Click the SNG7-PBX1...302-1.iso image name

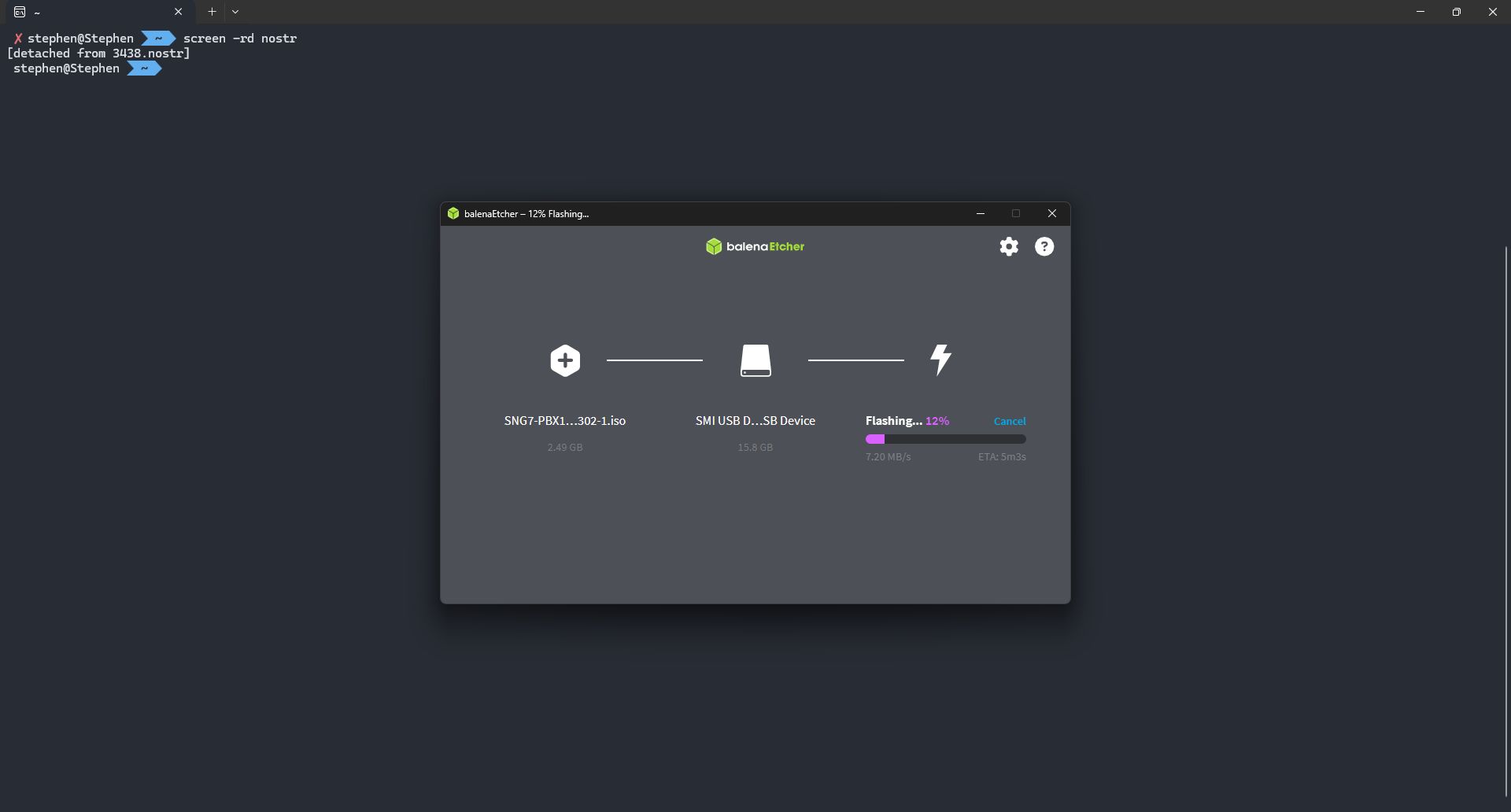[x=564, y=421]
